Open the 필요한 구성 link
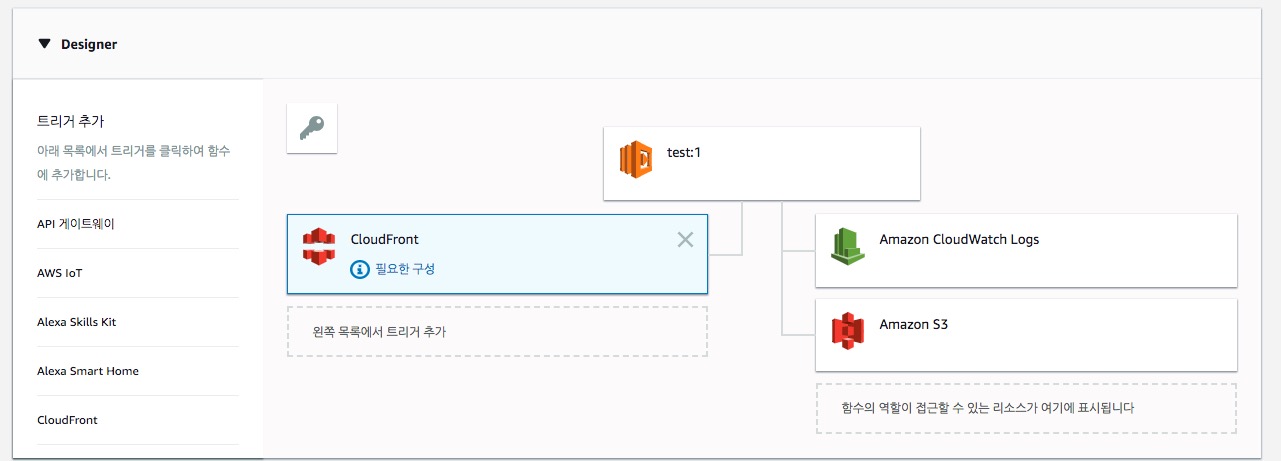This screenshot has width=1281, height=461. [x=405, y=269]
